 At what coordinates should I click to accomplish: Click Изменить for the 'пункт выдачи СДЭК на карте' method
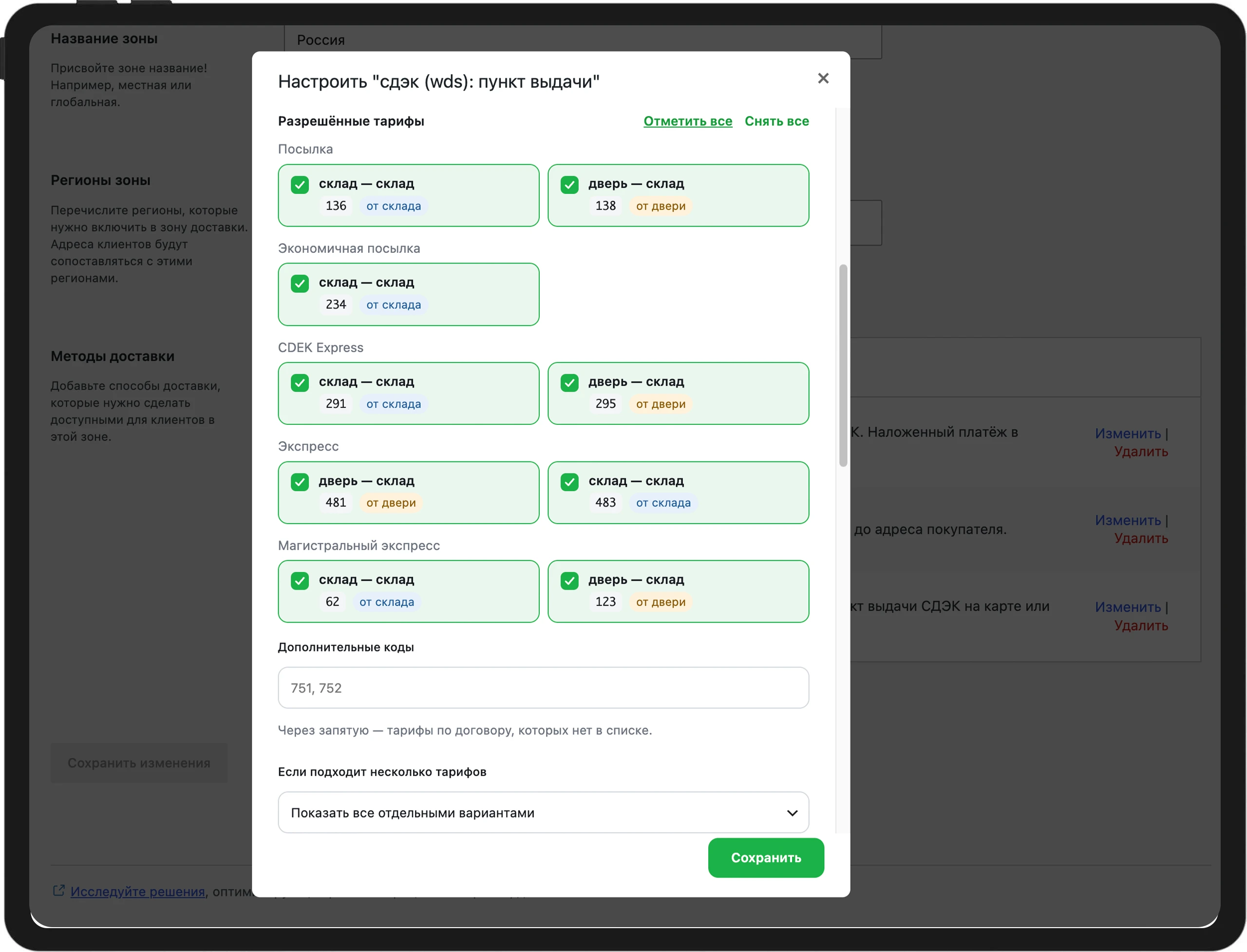click(1128, 607)
